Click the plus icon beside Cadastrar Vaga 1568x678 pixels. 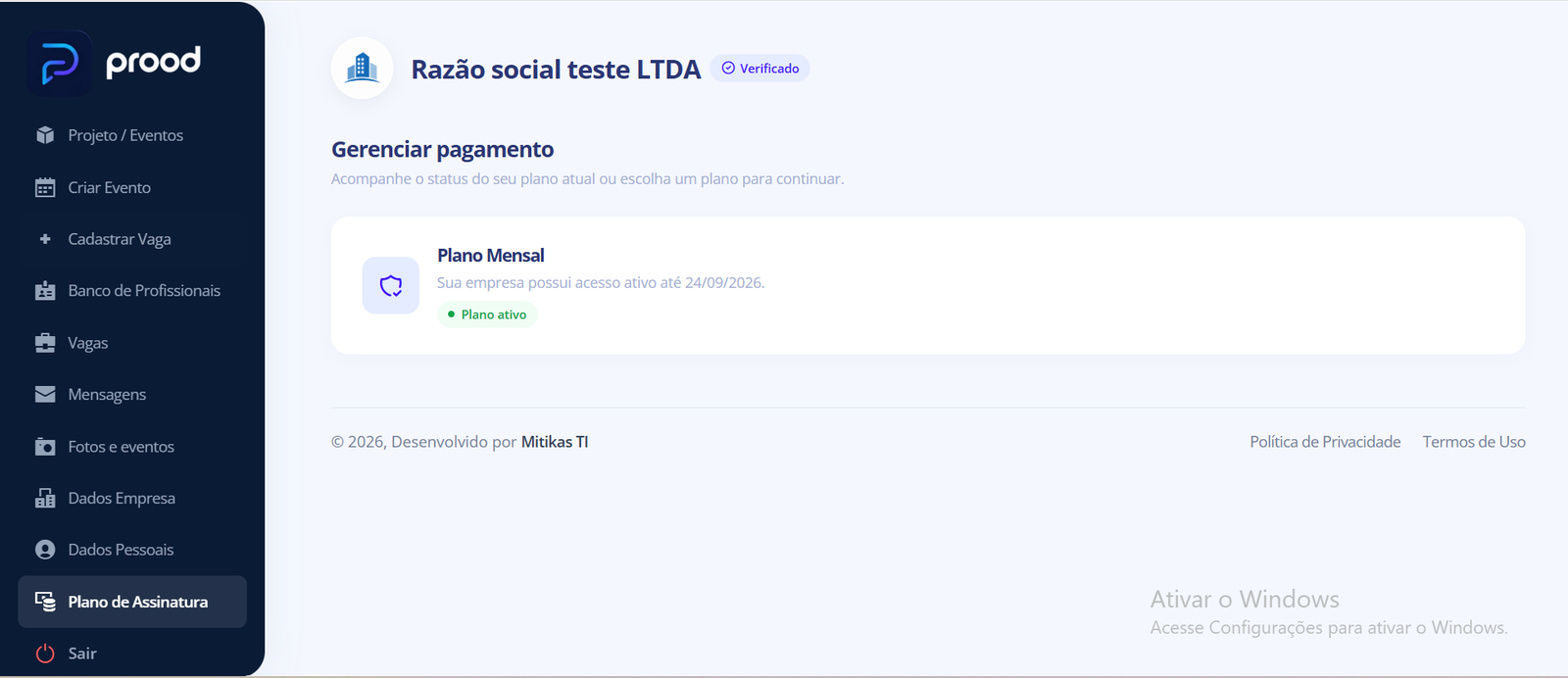point(45,239)
